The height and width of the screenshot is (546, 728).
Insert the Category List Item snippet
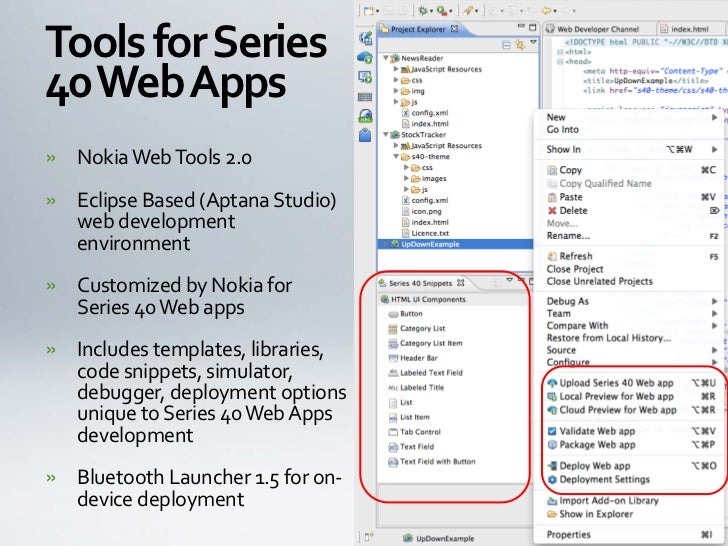pos(425,344)
